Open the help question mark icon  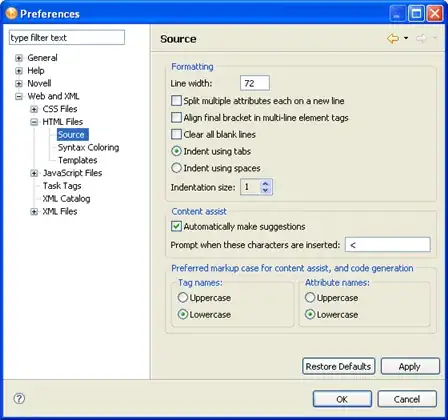(x=19, y=398)
